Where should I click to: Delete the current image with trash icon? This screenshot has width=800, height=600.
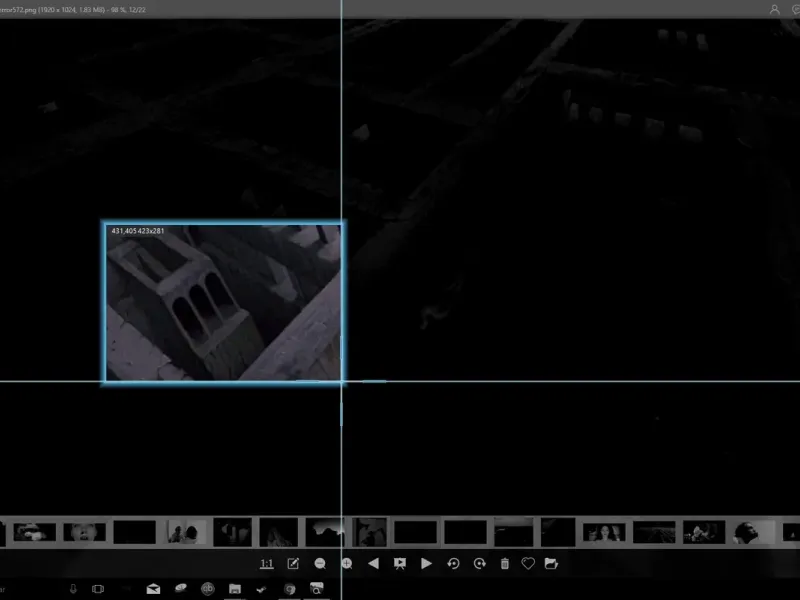(x=505, y=564)
